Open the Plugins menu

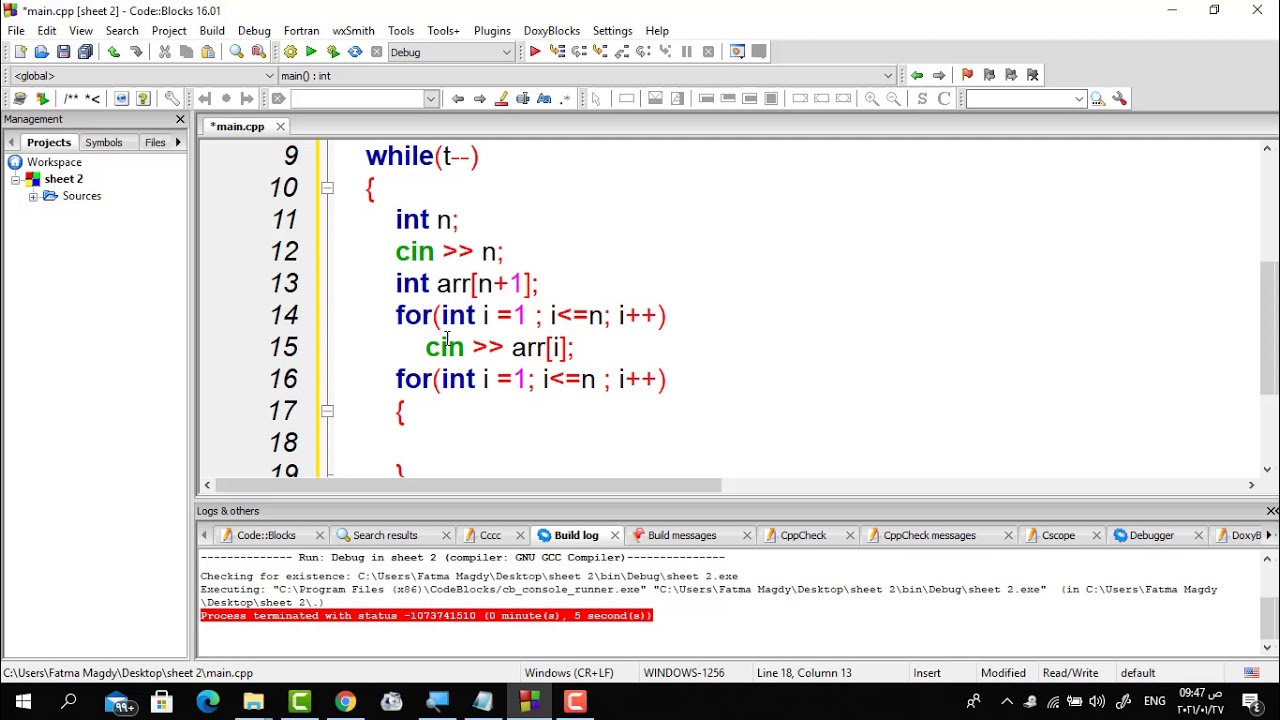click(491, 31)
